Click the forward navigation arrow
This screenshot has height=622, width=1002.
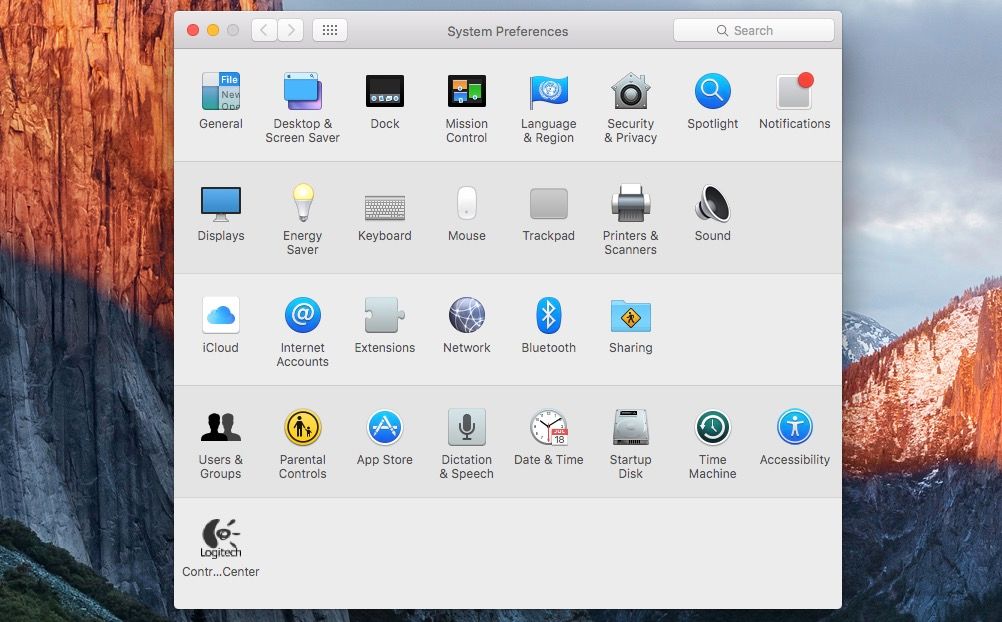tap(291, 30)
